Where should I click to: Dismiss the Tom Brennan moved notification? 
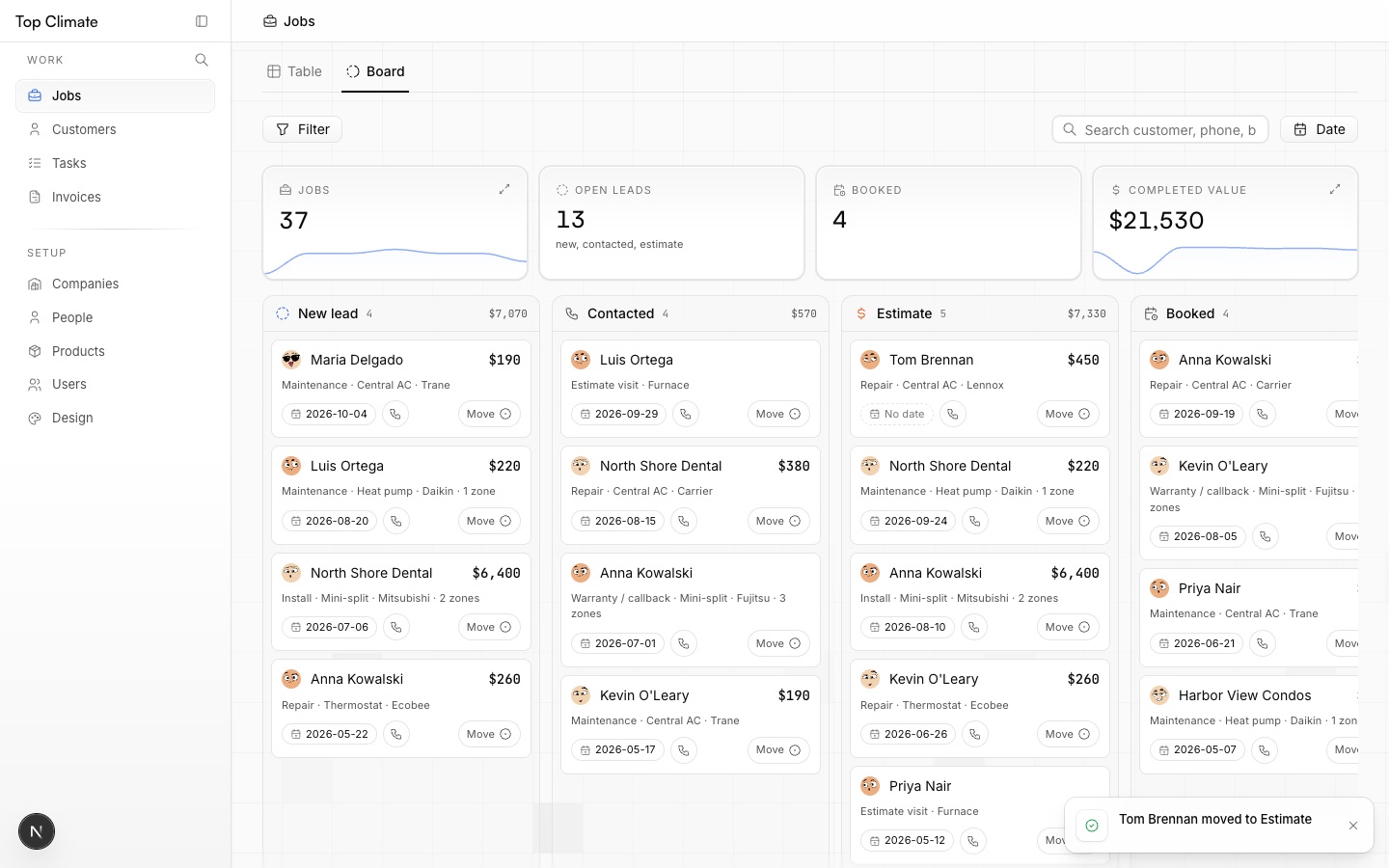1353,826
